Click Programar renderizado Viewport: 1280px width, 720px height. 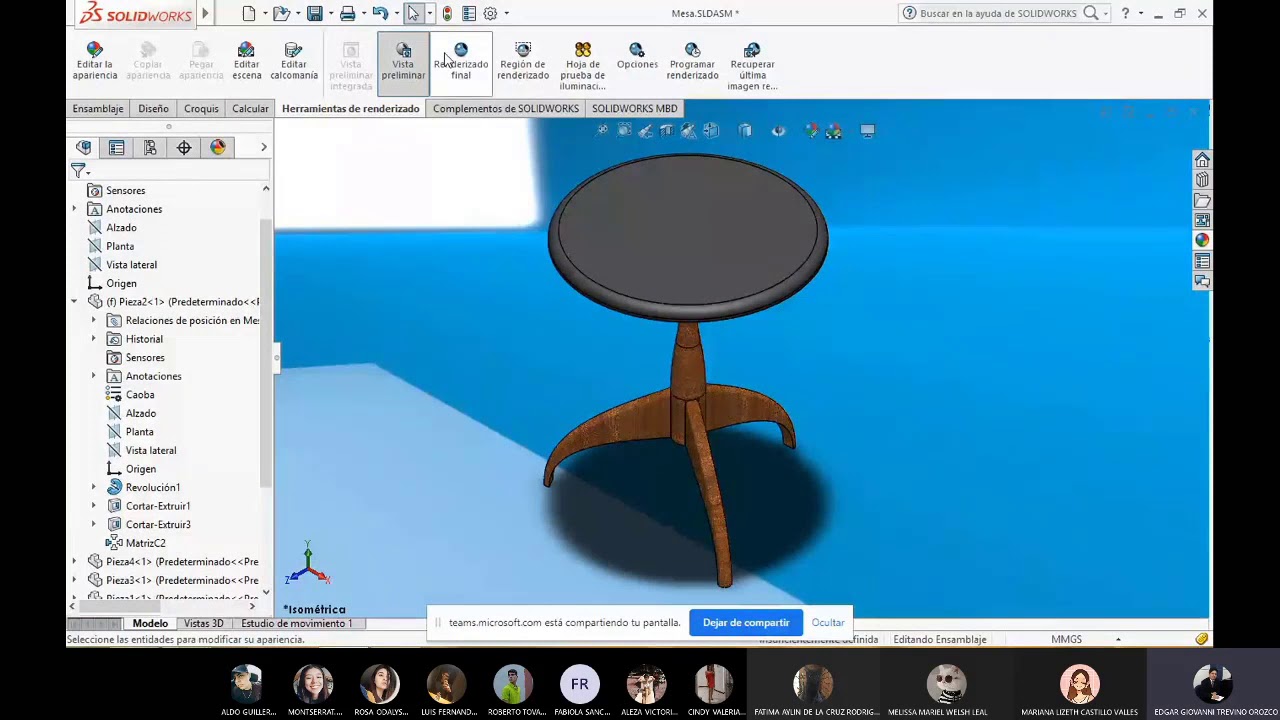pyautogui.click(x=693, y=61)
